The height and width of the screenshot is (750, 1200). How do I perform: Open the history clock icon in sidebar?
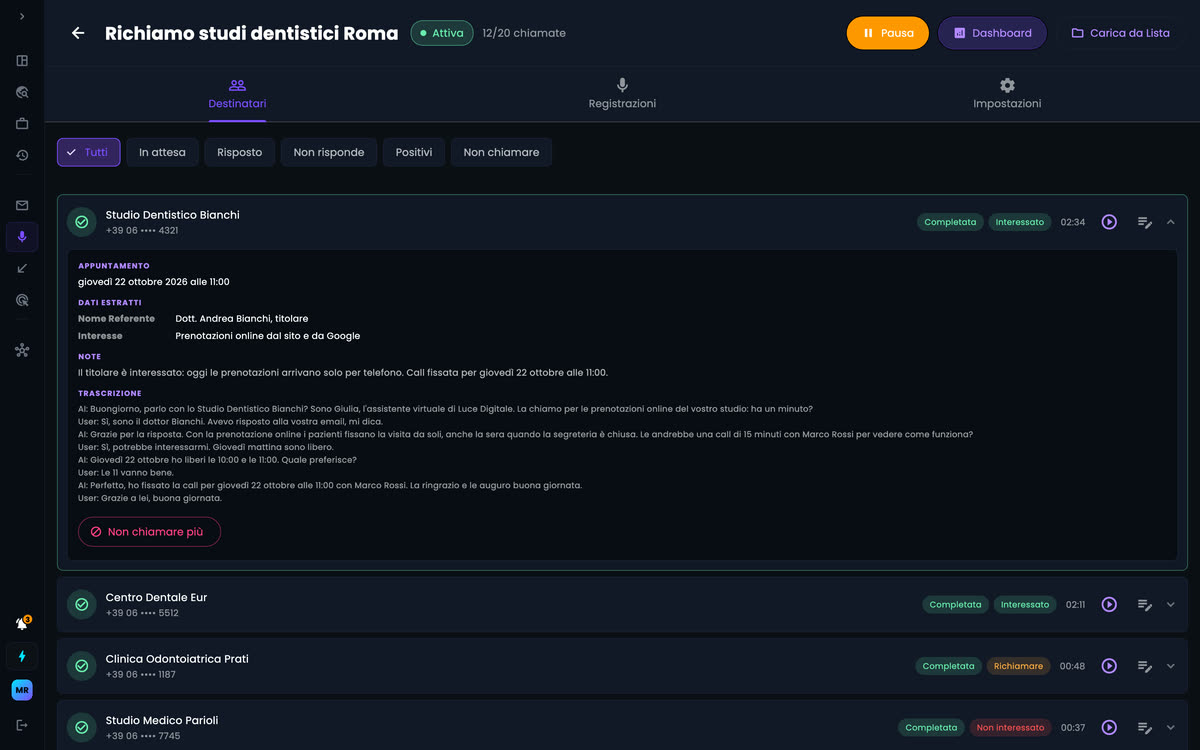point(22,155)
